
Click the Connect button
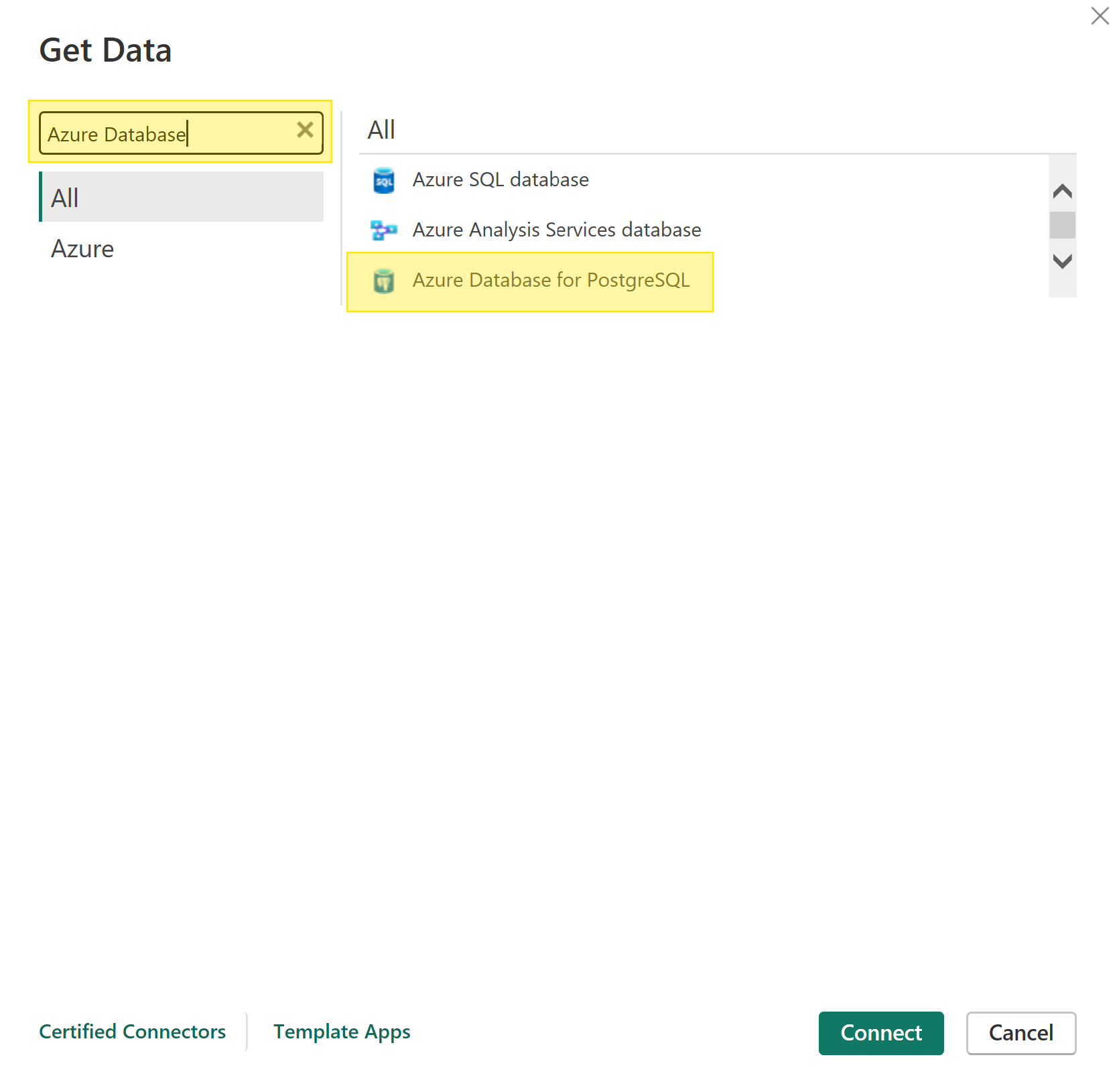pos(881,1033)
